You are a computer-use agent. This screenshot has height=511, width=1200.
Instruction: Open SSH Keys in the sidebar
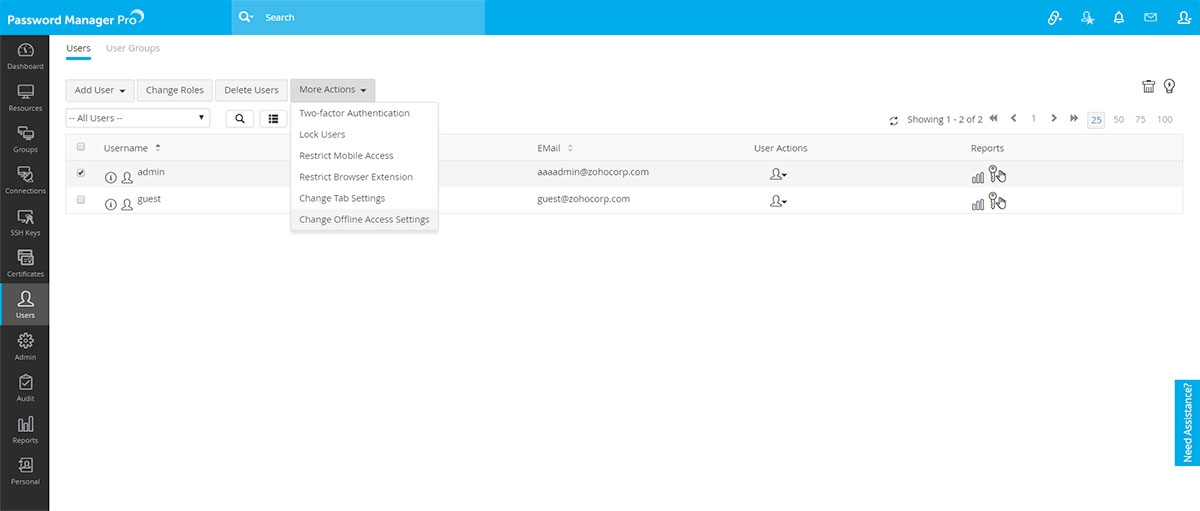point(25,222)
